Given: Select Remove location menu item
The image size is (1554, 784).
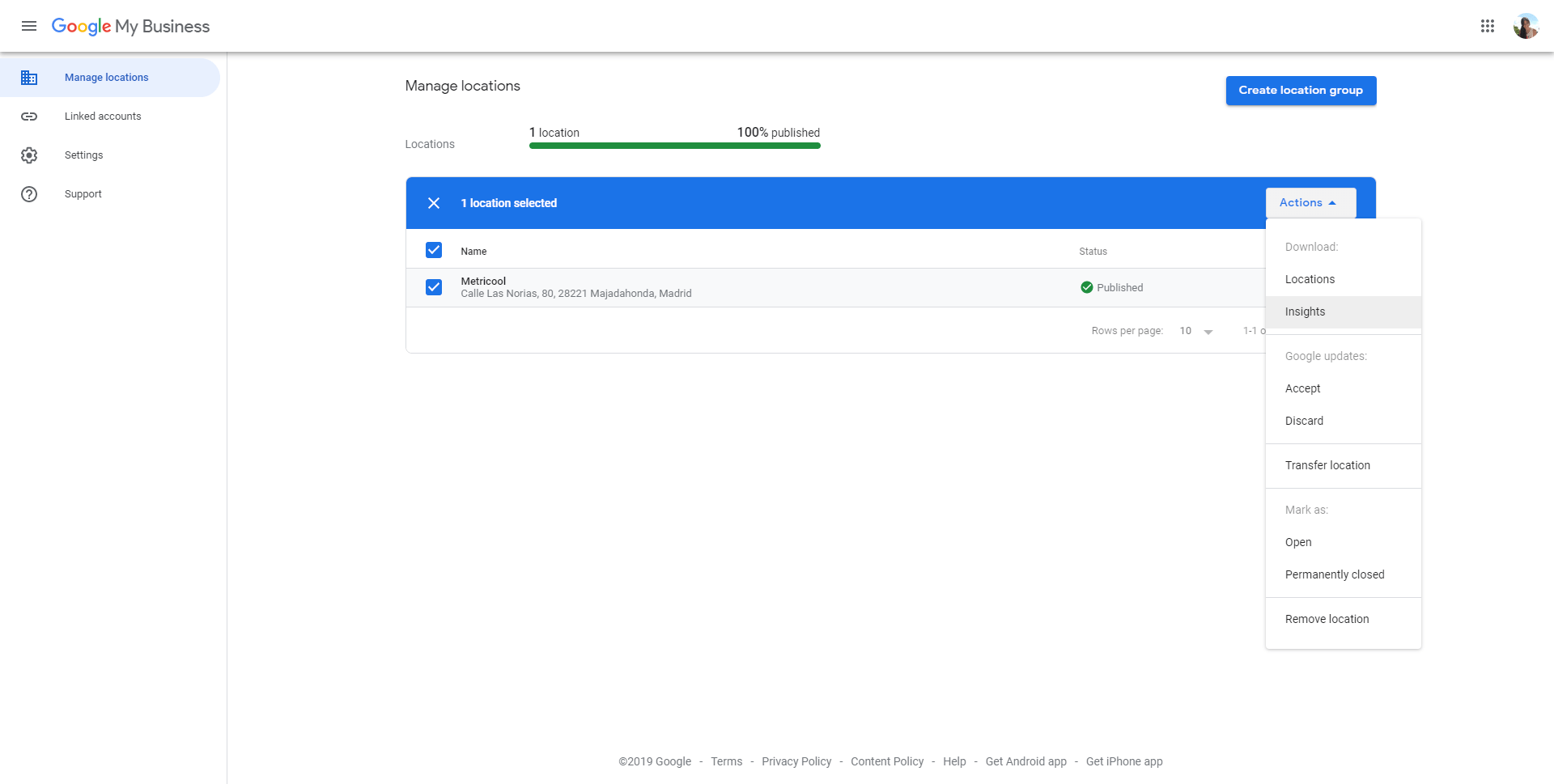Looking at the screenshot, I should [1344, 619].
